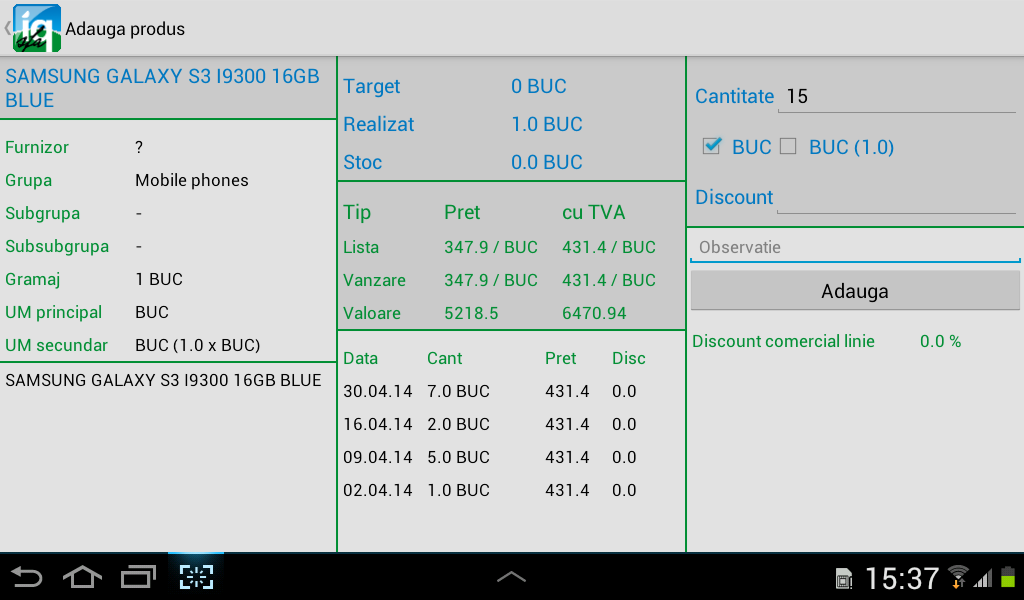Tap the Discount comercial linie label
Image resolution: width=1024 pixels, height=600 pixels.
coord(783,341)
